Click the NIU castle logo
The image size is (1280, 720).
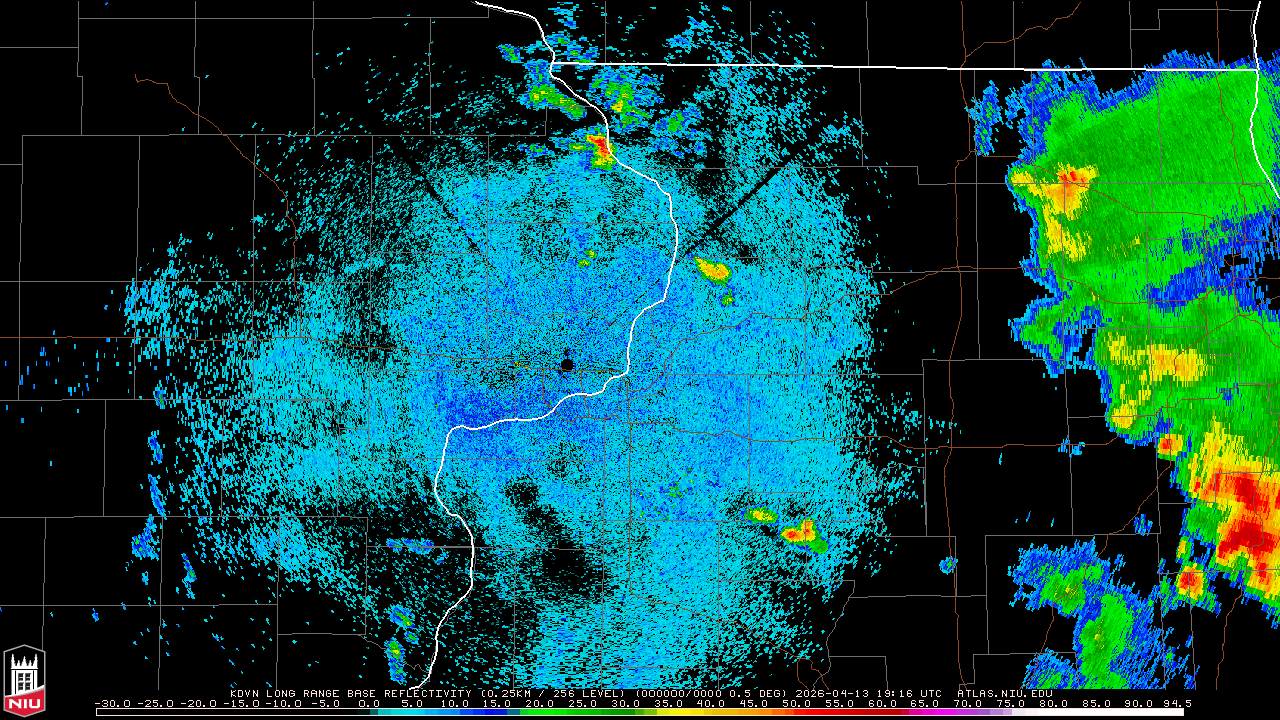24,680
